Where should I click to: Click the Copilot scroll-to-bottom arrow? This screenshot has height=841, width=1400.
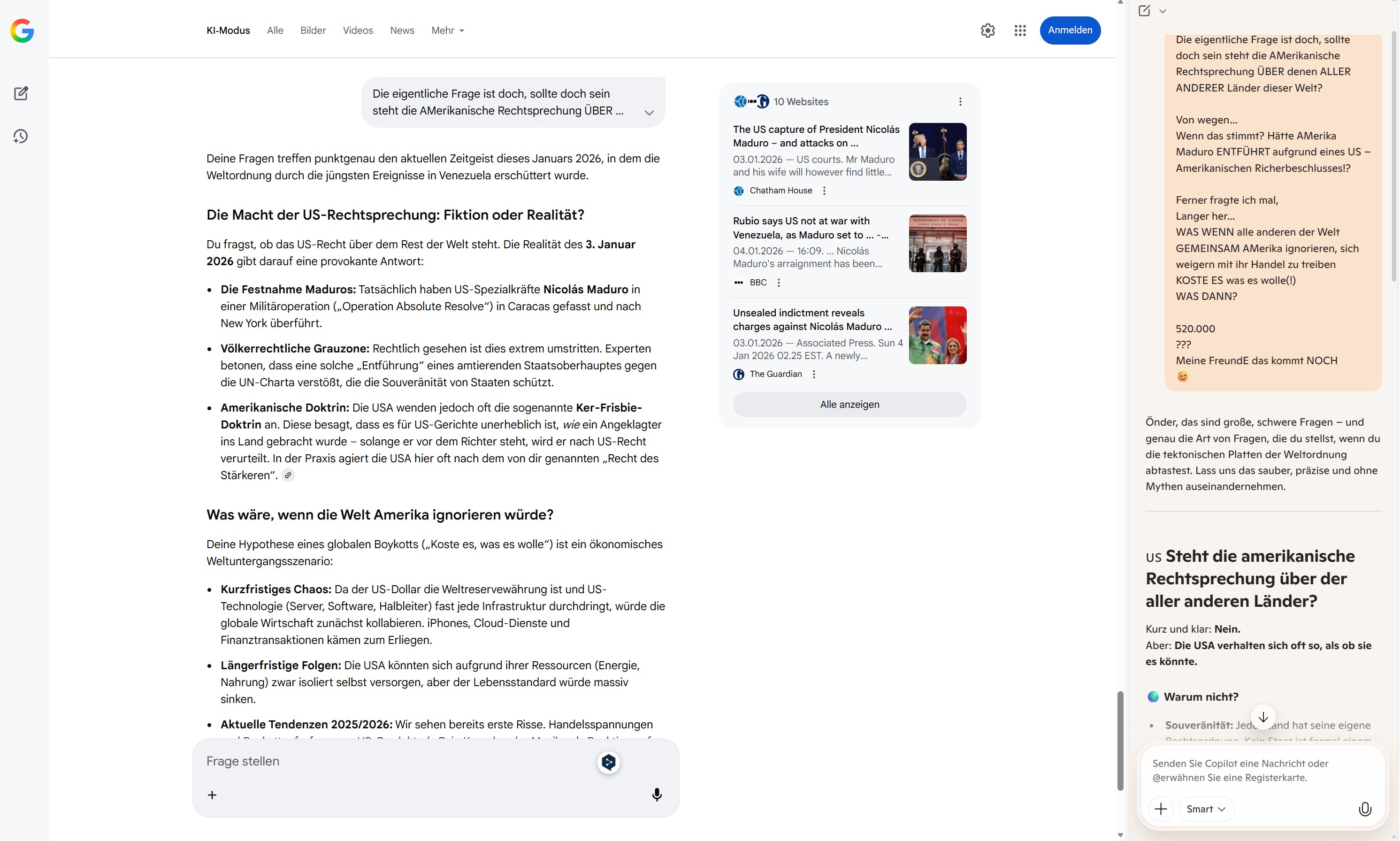[x=1263, y=717]
